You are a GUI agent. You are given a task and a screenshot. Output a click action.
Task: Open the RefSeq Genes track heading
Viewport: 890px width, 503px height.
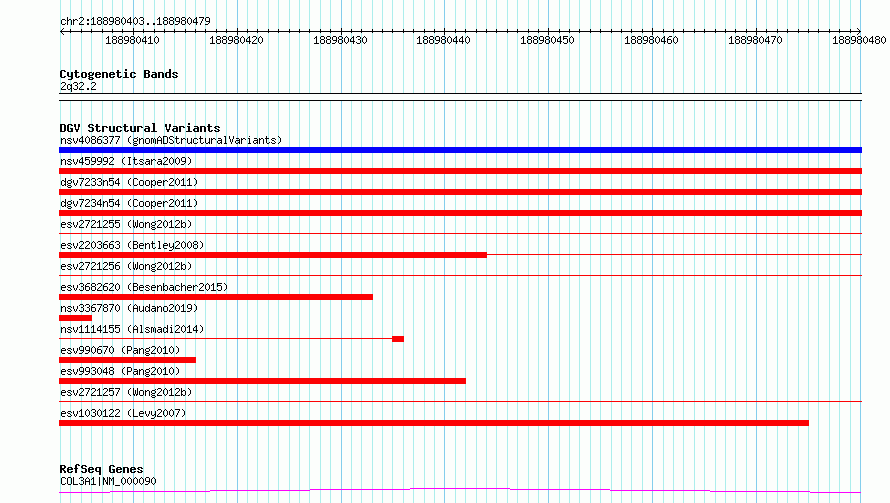click(x=101, y=469)
